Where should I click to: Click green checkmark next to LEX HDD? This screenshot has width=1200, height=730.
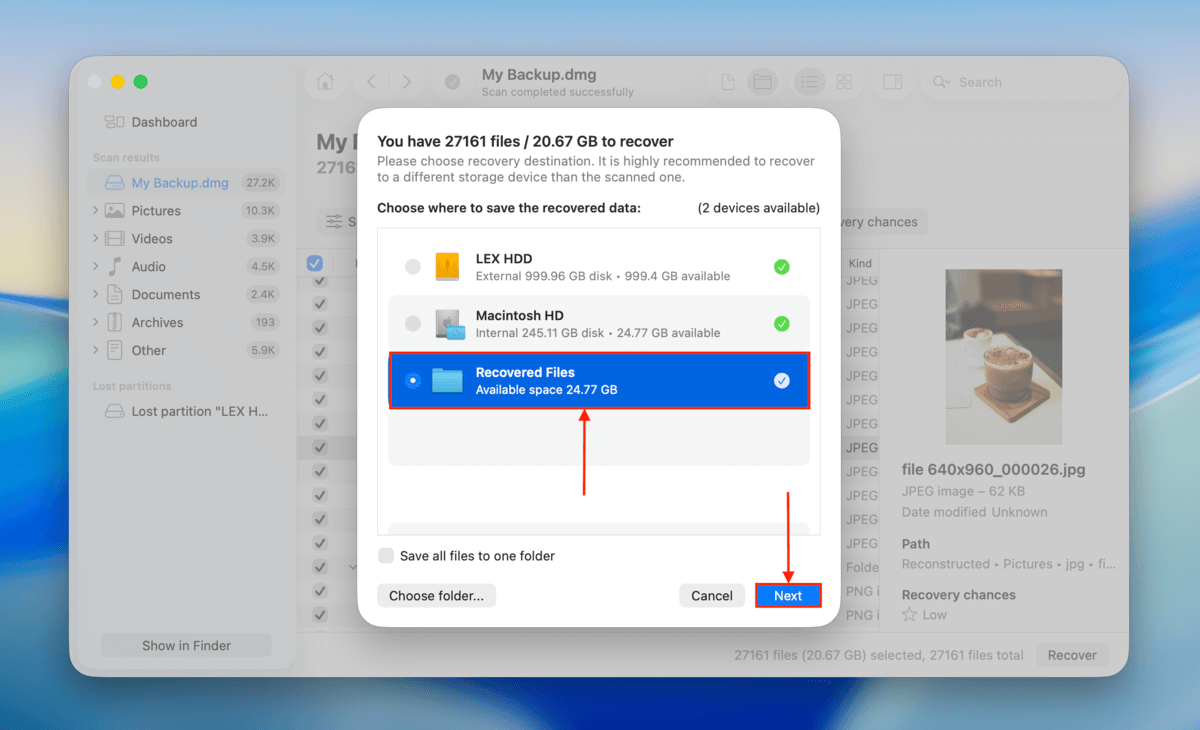(782, 267)
